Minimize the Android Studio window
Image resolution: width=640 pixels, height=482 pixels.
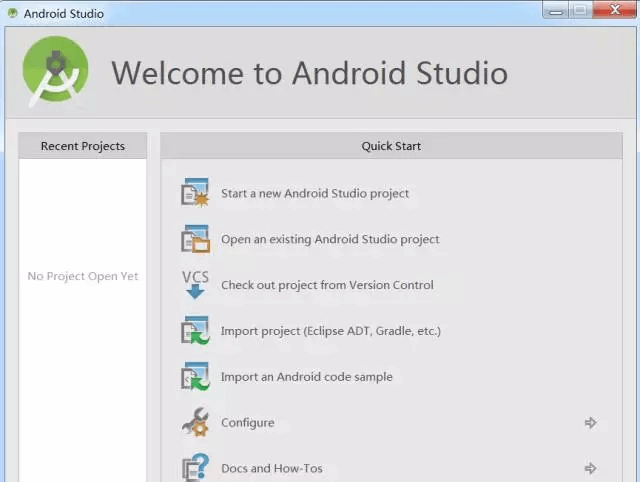pos(556,11)
